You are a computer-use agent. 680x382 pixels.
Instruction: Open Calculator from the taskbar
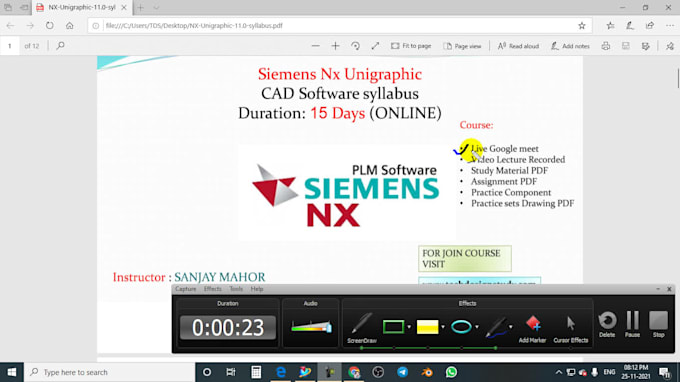[256, 372]
